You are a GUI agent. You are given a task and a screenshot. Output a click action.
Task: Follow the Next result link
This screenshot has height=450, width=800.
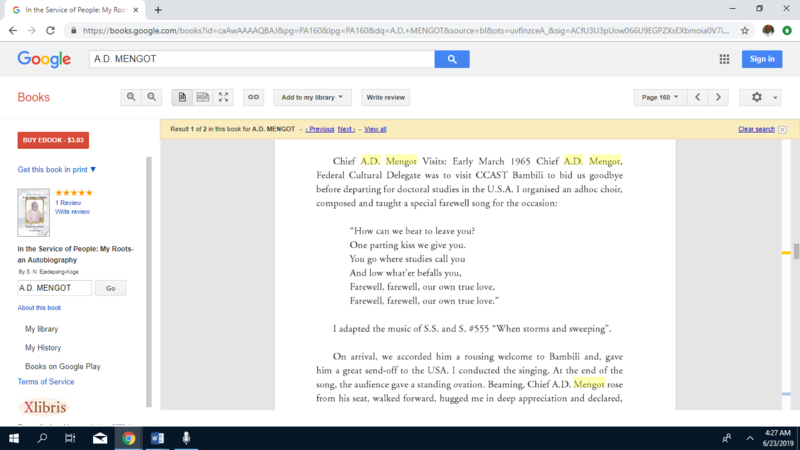[x=346, y=130]
